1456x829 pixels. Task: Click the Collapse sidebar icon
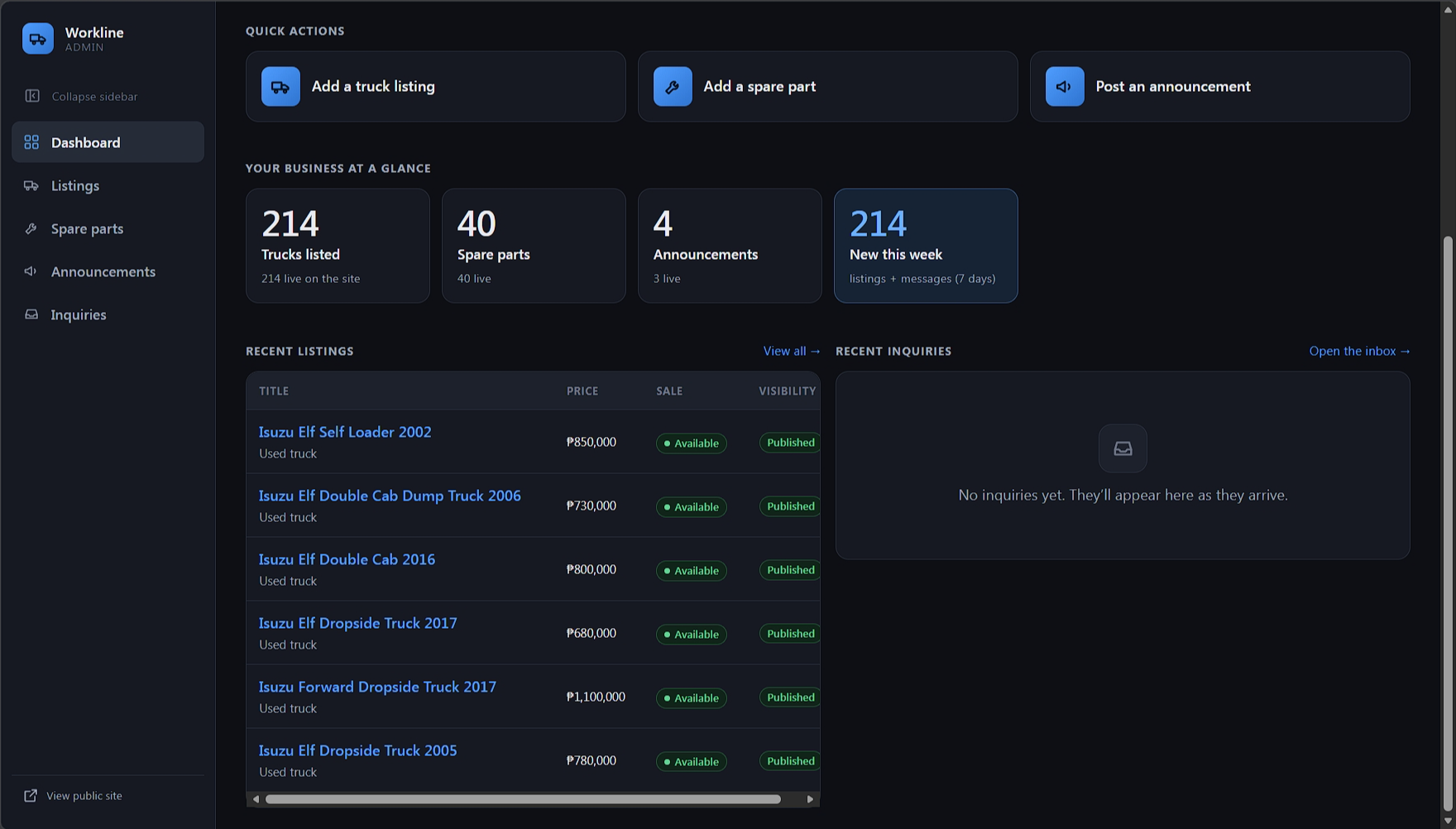[x=32, y=96]
